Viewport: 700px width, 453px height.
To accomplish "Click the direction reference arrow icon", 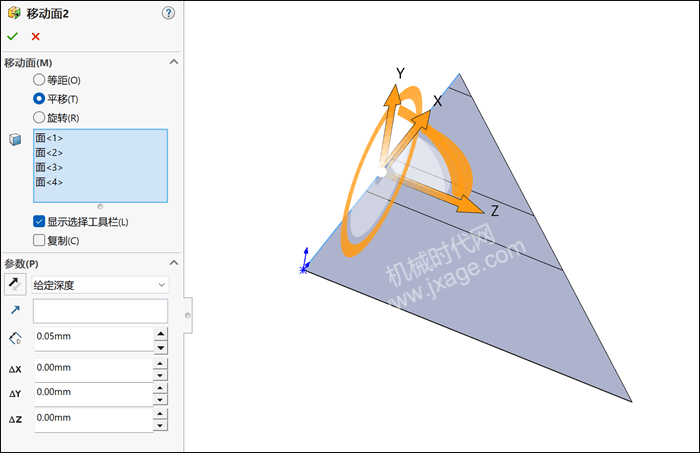I will [15, 310].
